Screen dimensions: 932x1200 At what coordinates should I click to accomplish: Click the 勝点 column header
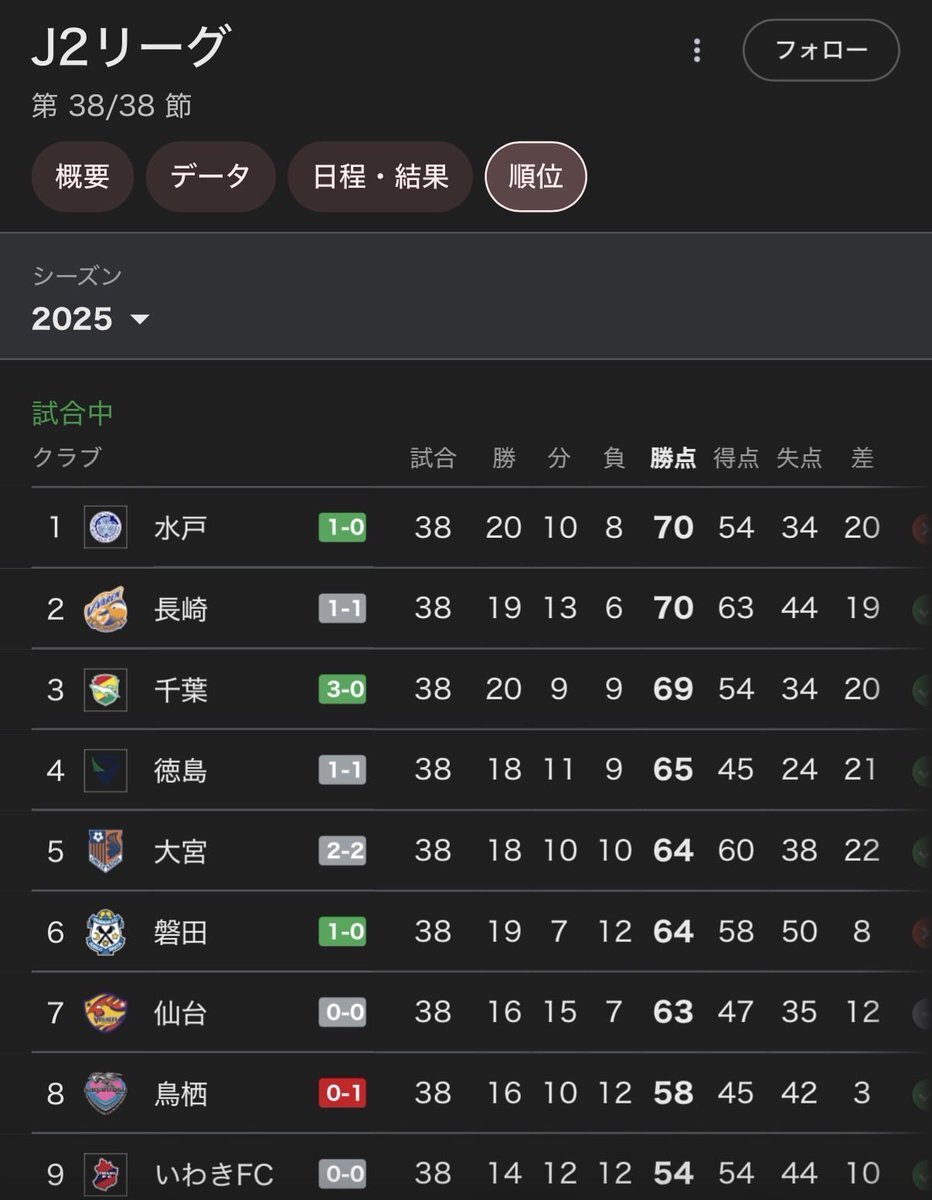coord(673,458)
